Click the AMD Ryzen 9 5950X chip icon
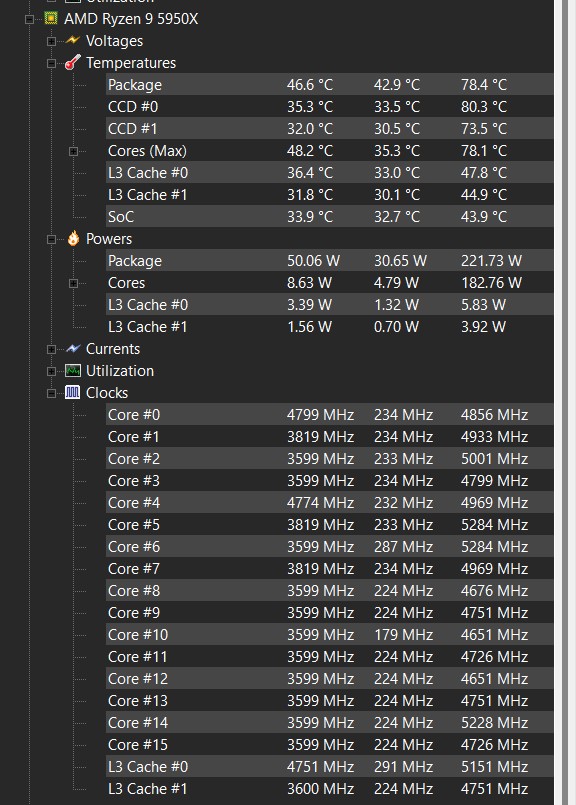 [50, 18]
